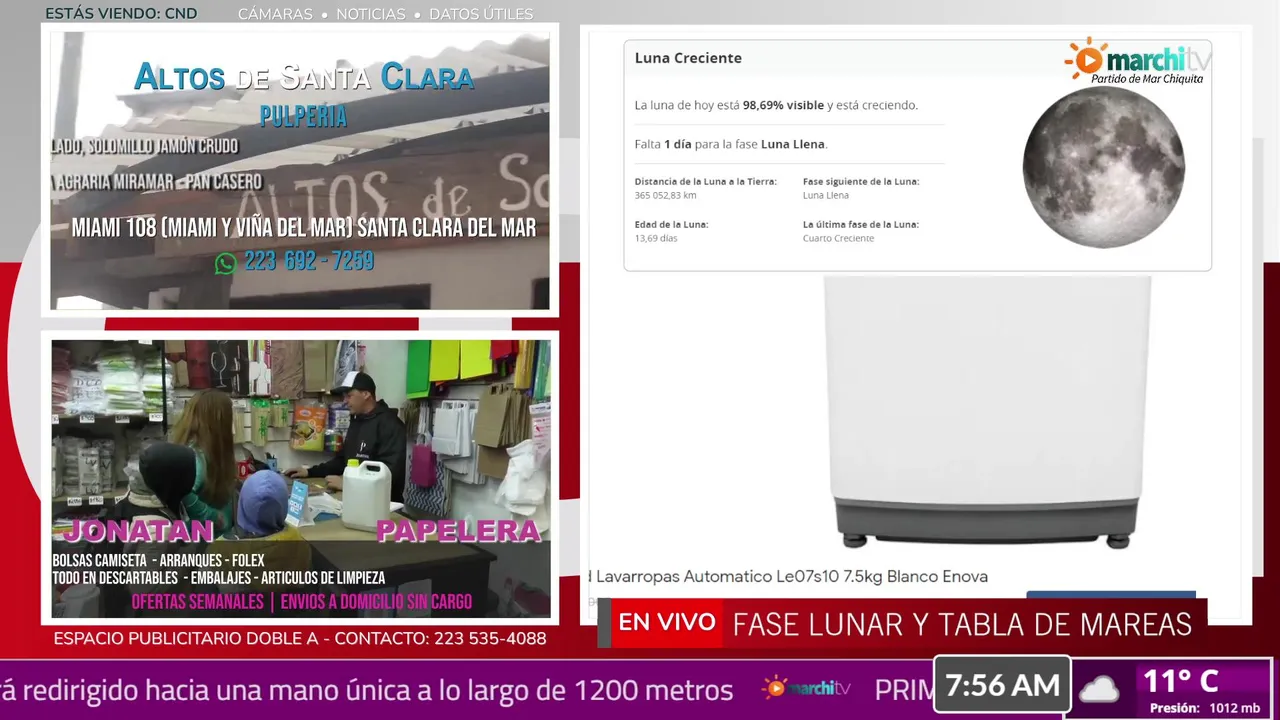Click the WhatsApp icon beside 223 692-7259
This screenshot has width=1280, height=720.
coord(226,263)
